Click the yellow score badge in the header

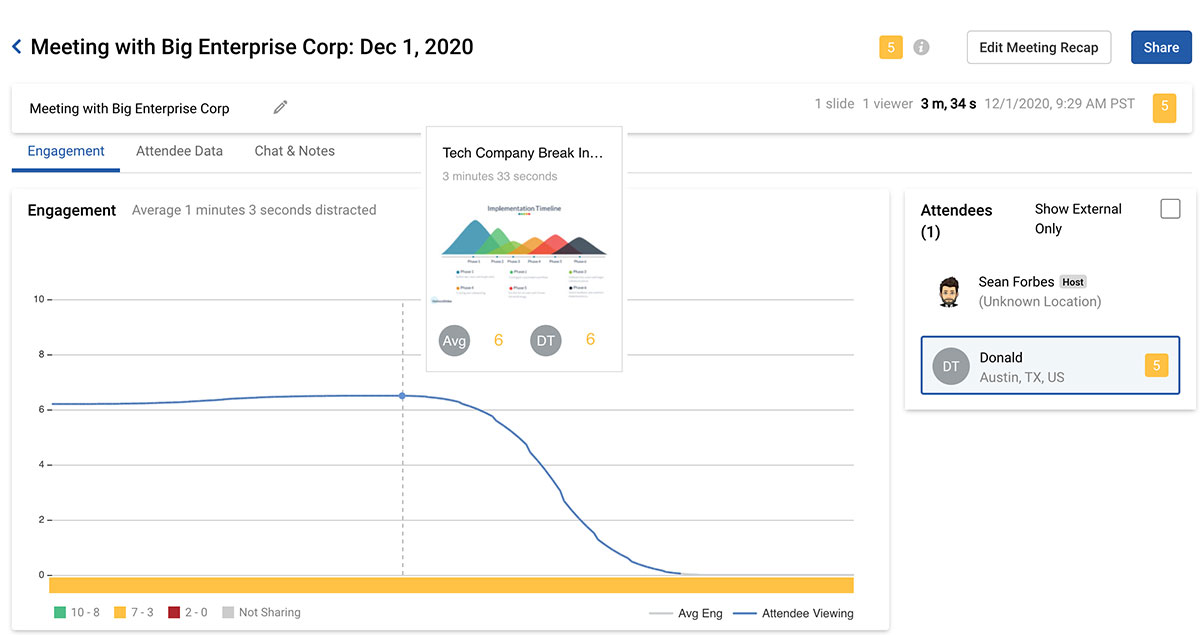pyautogui.click(x=891, y=47)
